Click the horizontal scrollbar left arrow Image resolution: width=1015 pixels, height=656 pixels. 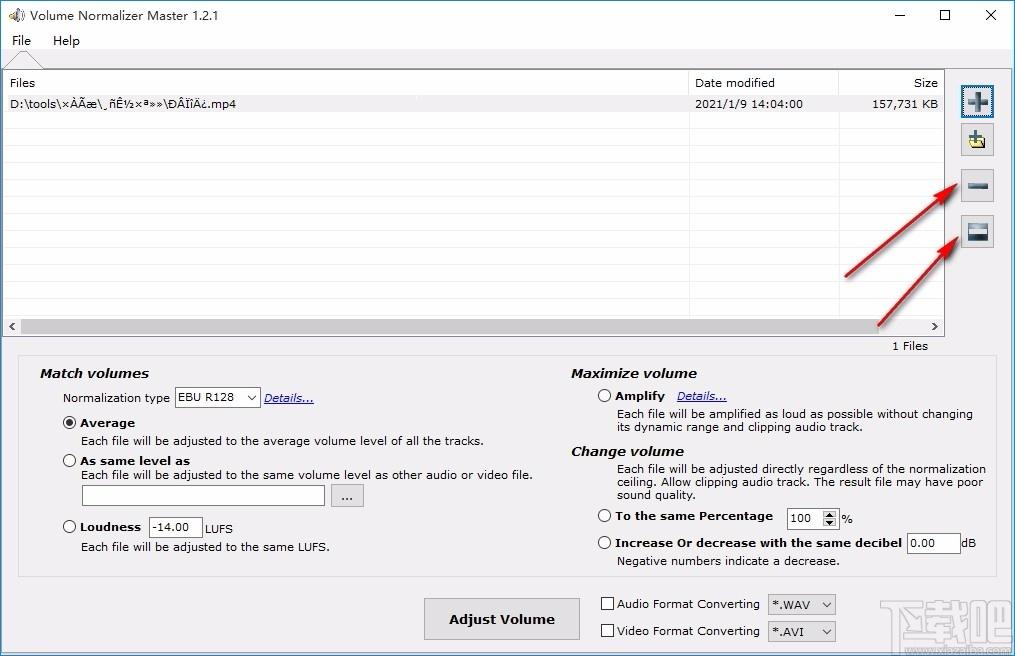coord(12,326)
